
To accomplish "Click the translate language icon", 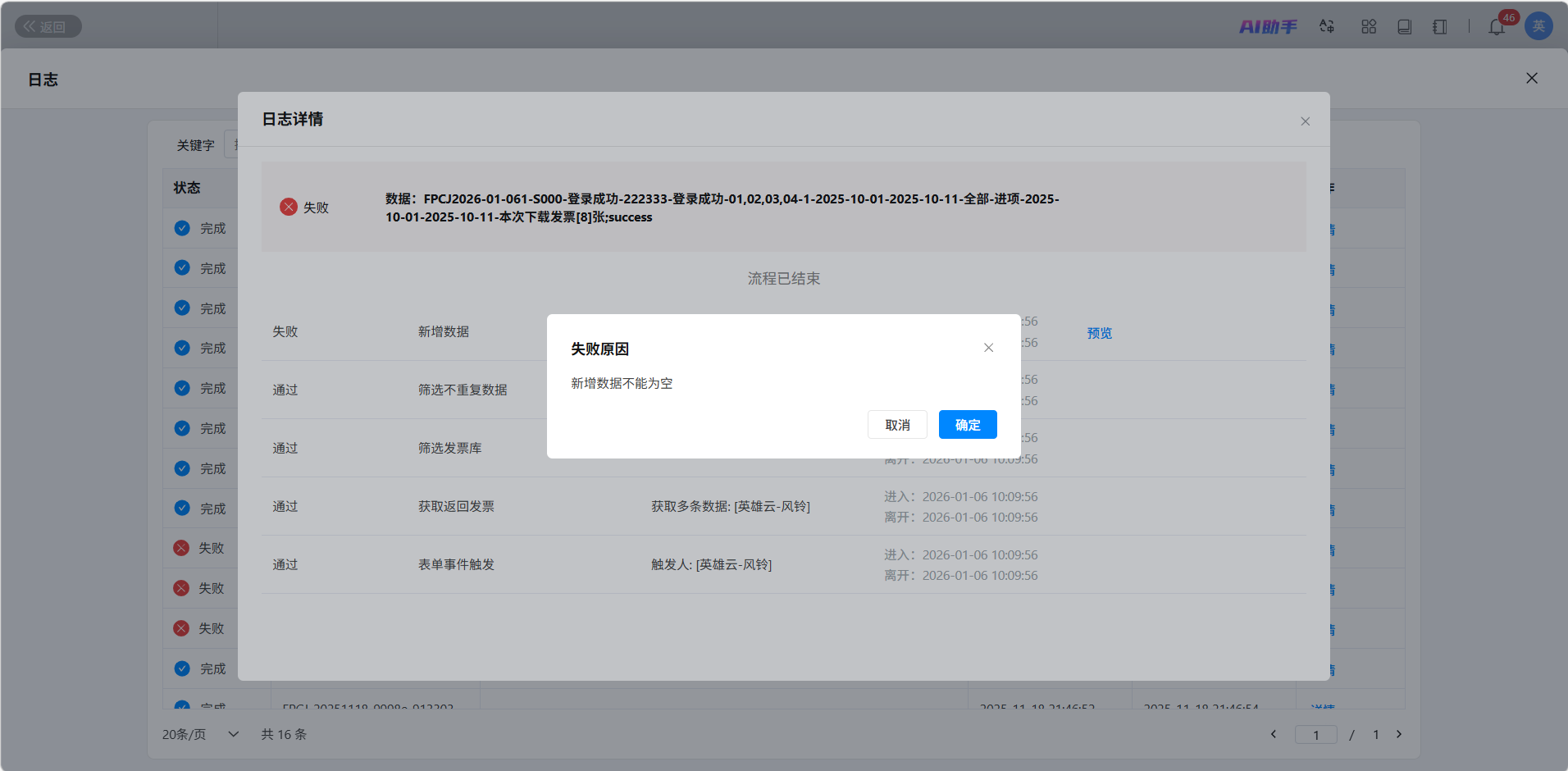I will (1327, 27).
